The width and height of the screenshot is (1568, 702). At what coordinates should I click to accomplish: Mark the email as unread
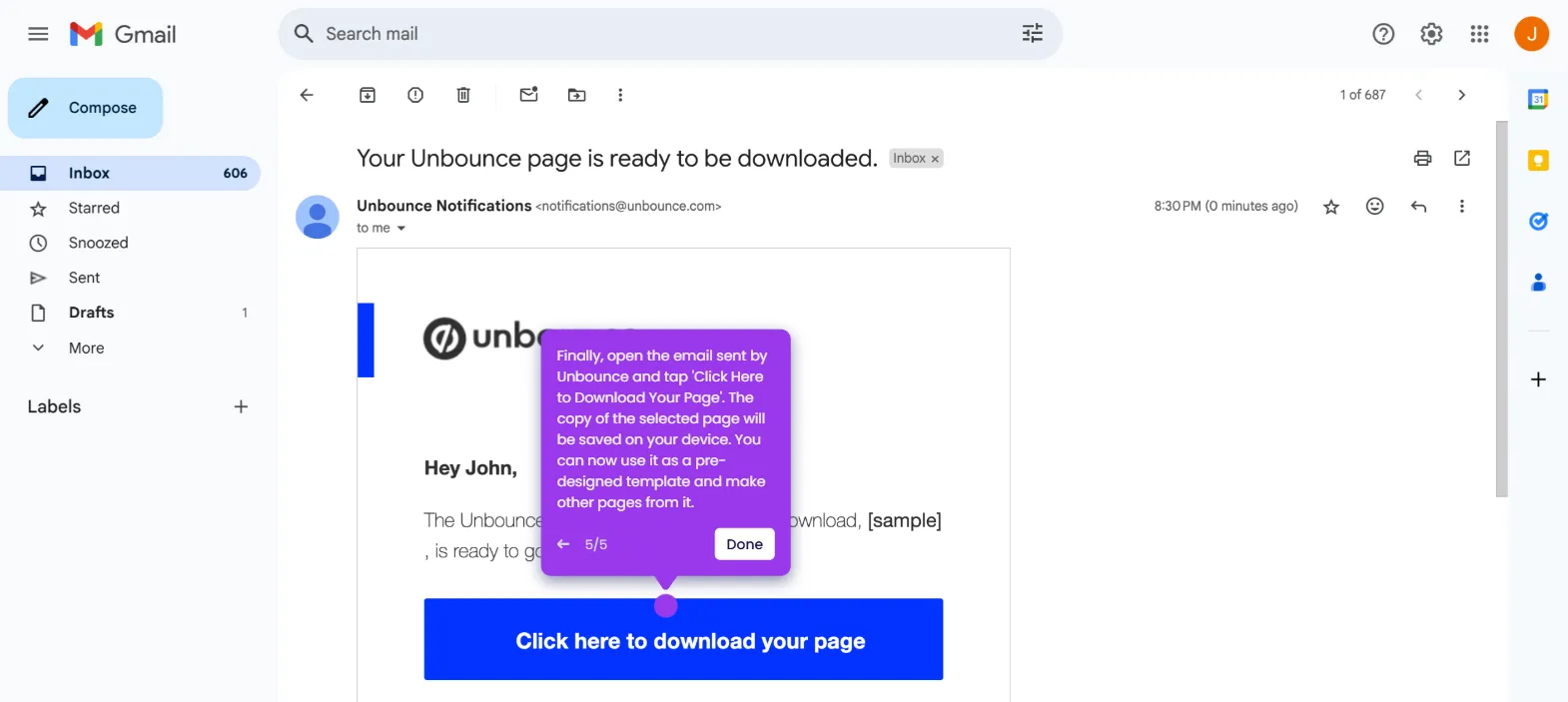(529, 95)
